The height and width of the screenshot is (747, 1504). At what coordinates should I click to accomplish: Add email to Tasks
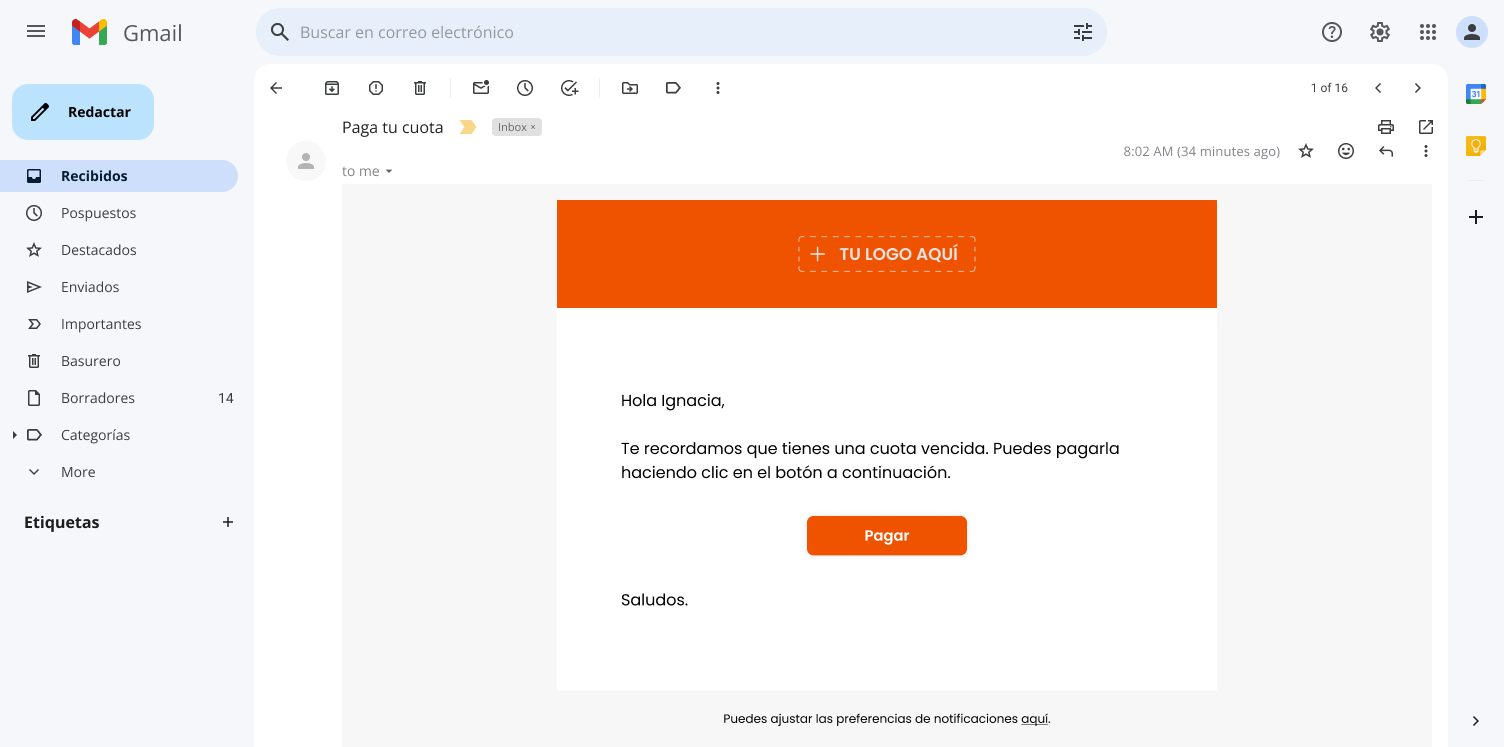569,88
